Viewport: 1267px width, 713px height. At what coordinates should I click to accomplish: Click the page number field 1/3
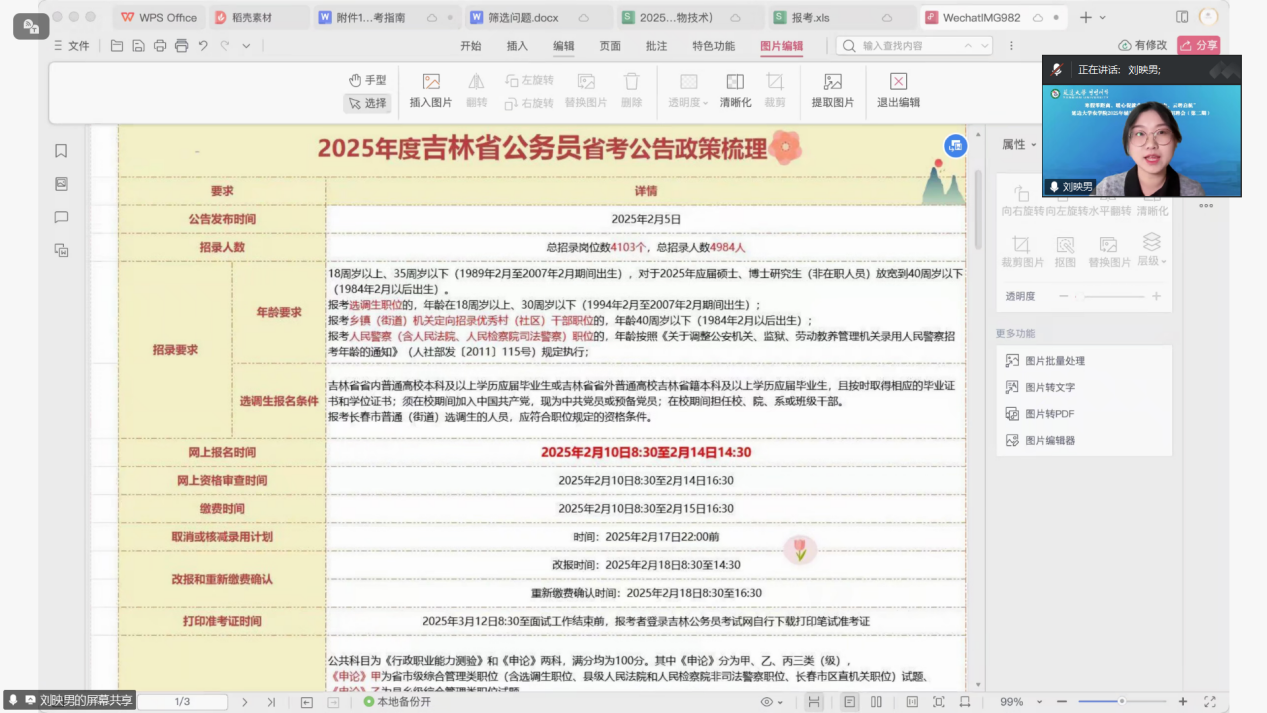coord(182,702)
